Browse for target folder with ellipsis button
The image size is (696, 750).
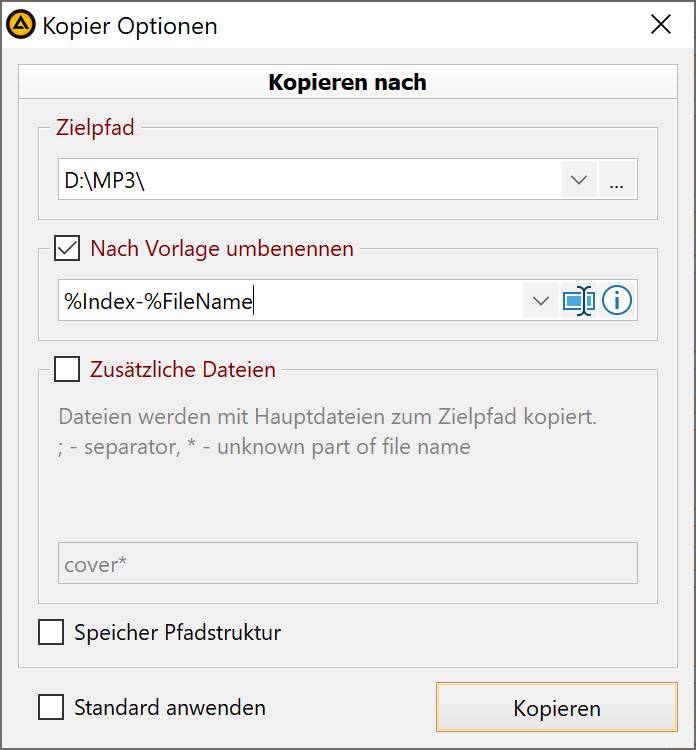tap(617, 181)
